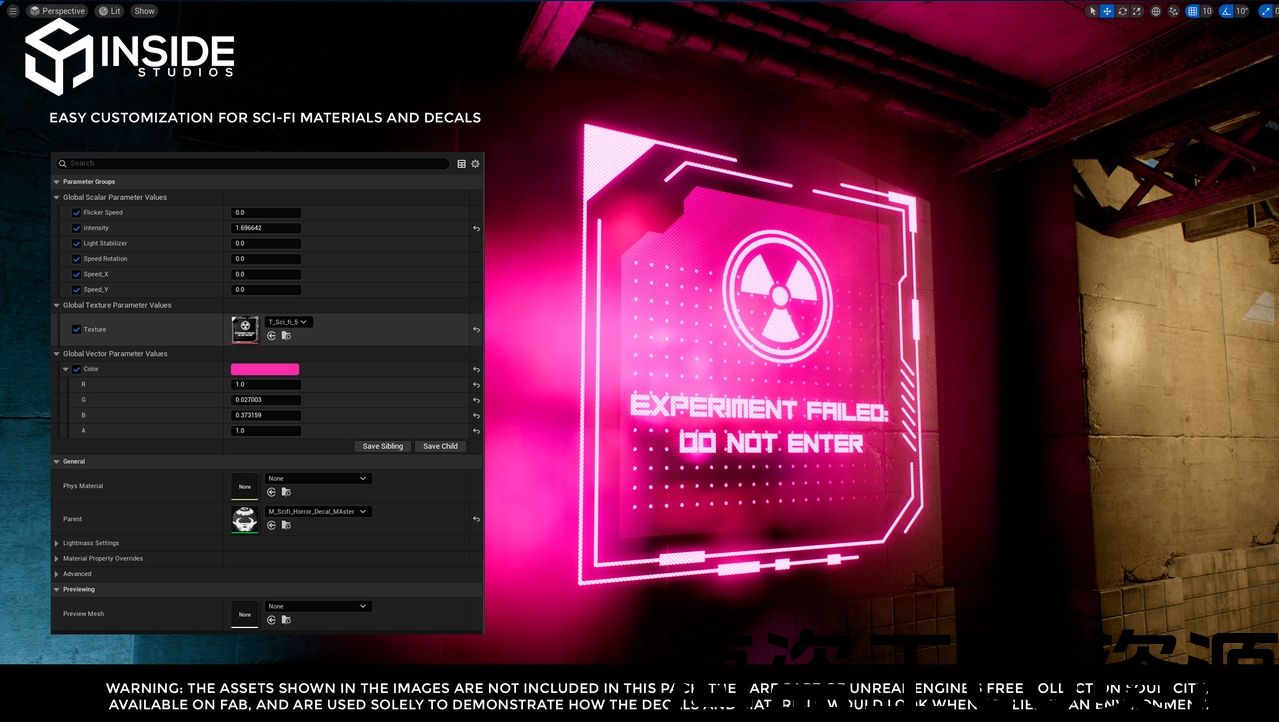This screenshot has width=1279, height=722.
Task: Open the Phys Material dropdown
Action: 318,479
